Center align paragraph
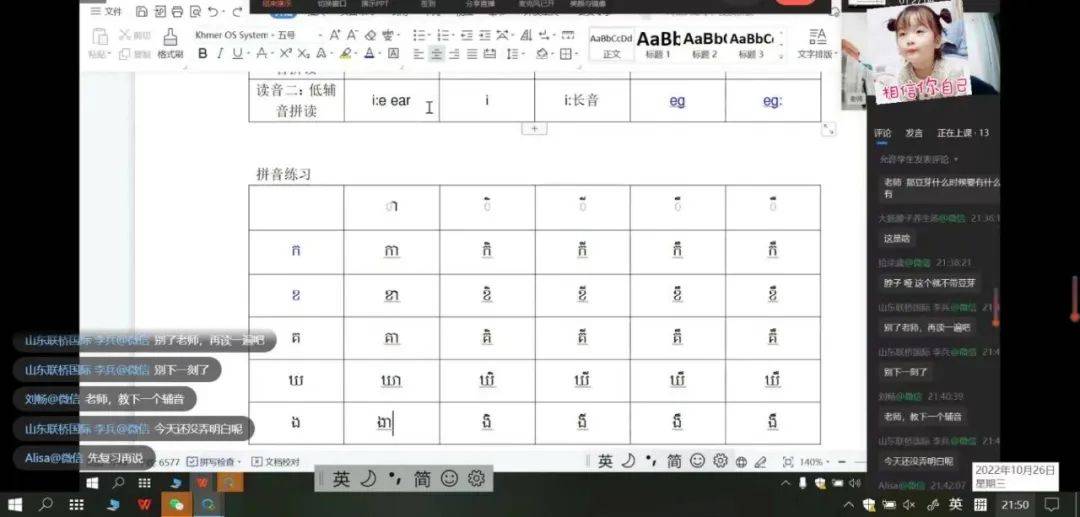 click(x=437, y=54)
